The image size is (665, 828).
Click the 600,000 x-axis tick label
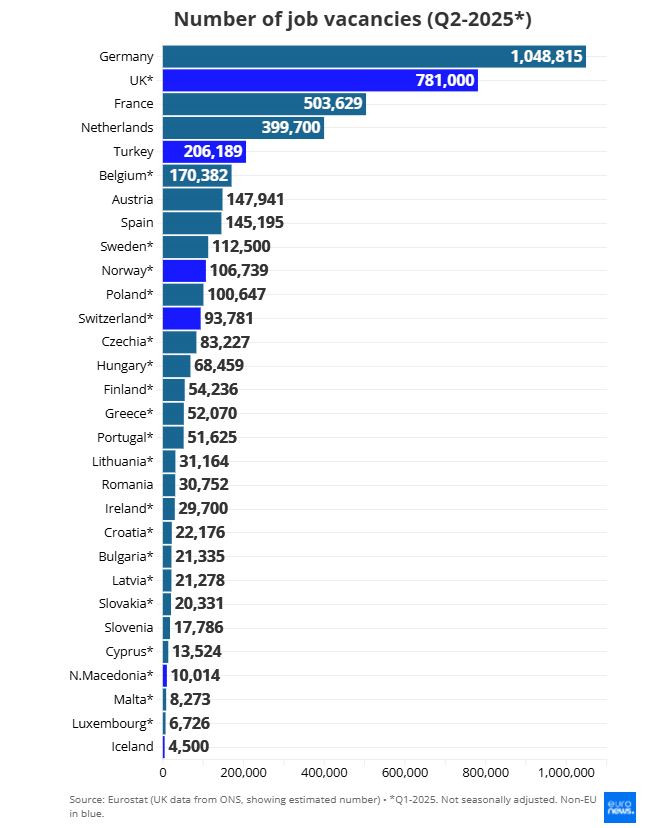tap(406, 771)
